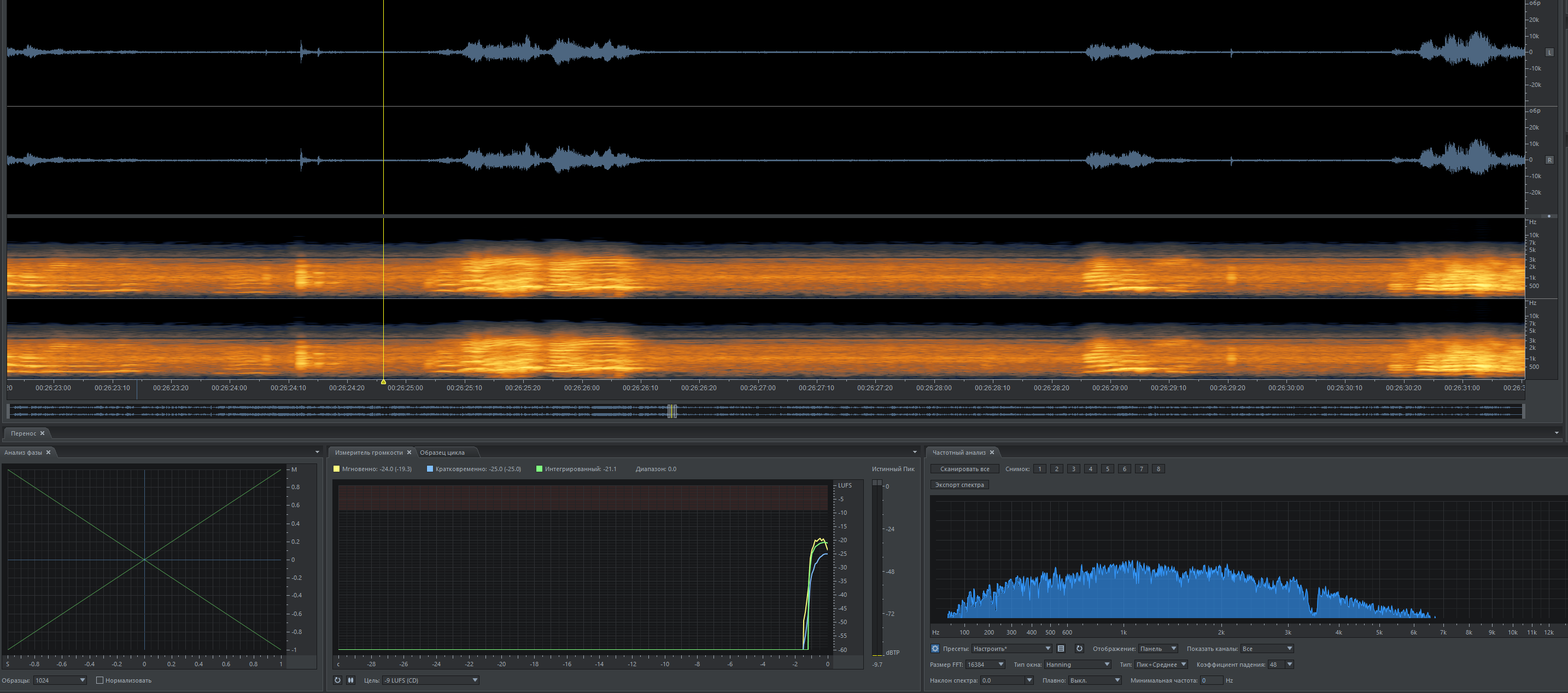Open the Цель -9 LUFS dropdown
The width and height of the screenshot is (1568, 693).
coord(430,680)
